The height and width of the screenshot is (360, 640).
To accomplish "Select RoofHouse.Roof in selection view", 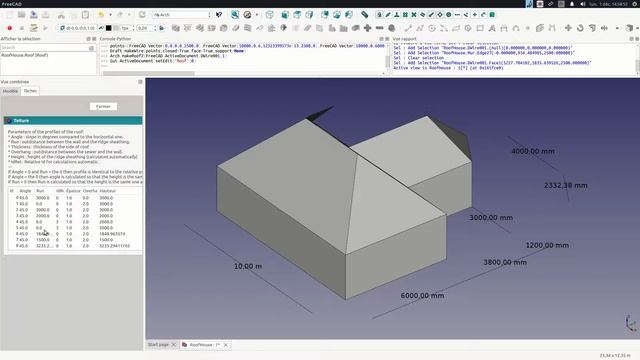I will point(24,55).
